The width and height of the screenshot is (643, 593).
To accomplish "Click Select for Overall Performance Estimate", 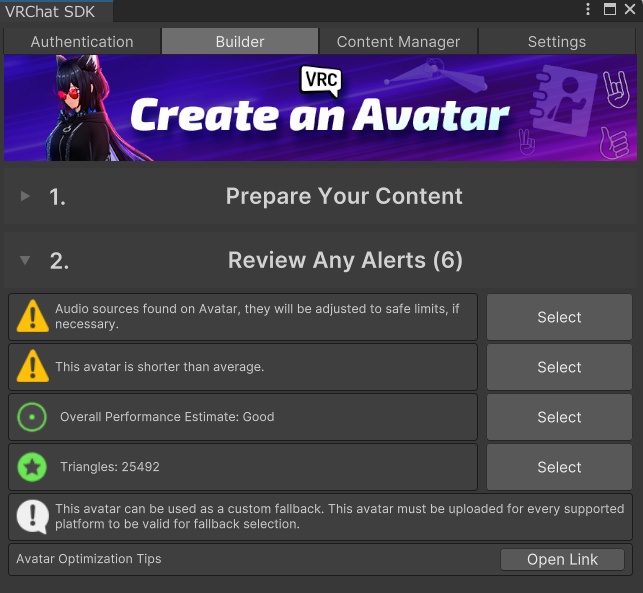I will pos(559,417).
